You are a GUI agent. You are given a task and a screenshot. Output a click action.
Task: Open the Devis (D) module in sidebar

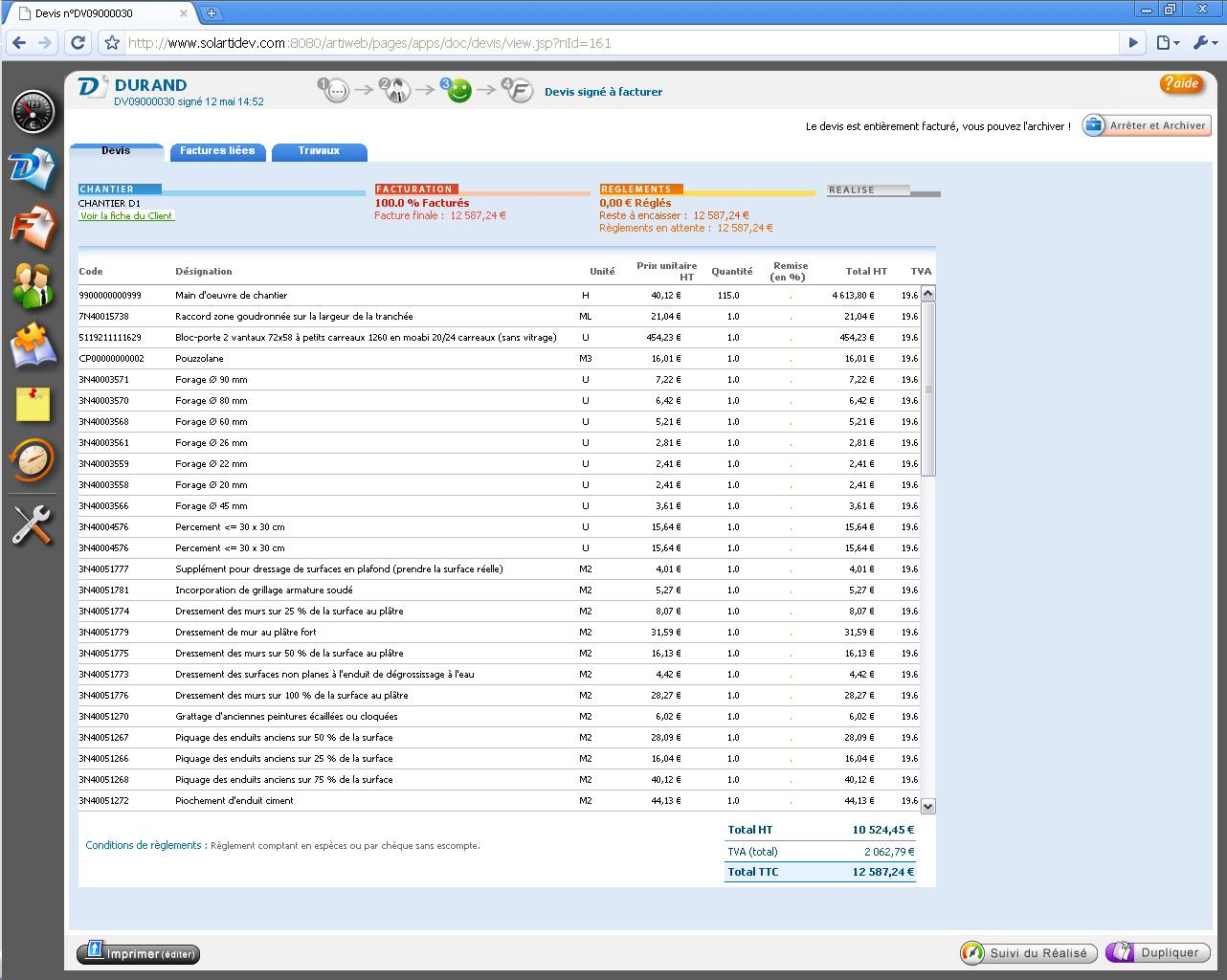pos(33,168)
